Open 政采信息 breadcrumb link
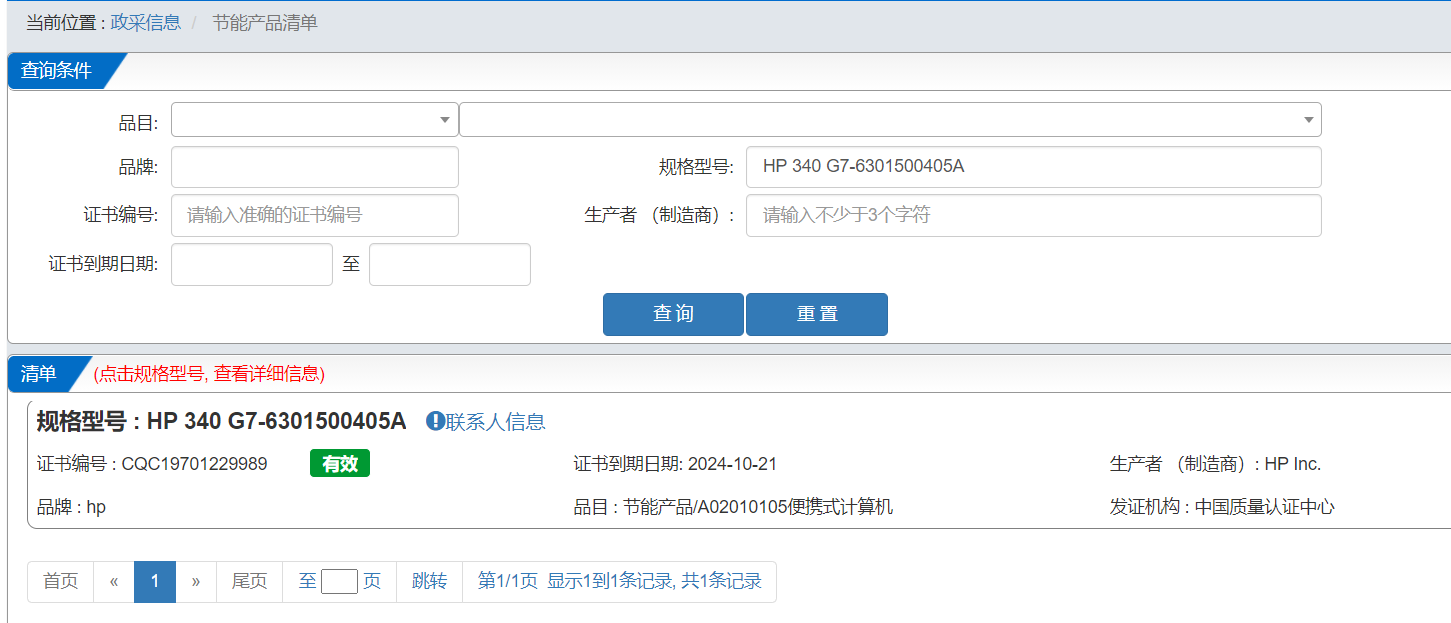This screenshot has width=1451, height=623. 146,22
